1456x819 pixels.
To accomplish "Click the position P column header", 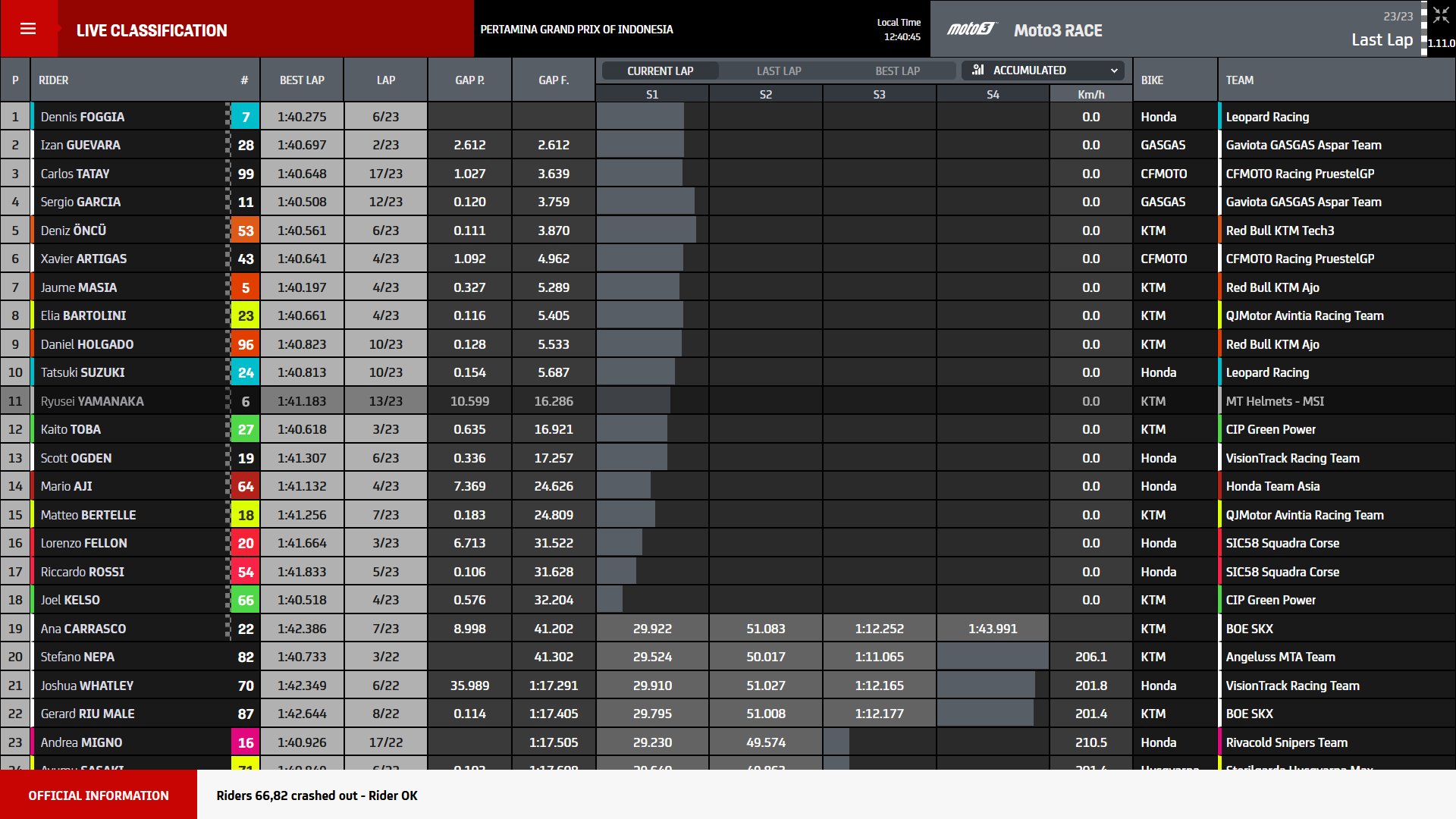I will click(15, 80).
